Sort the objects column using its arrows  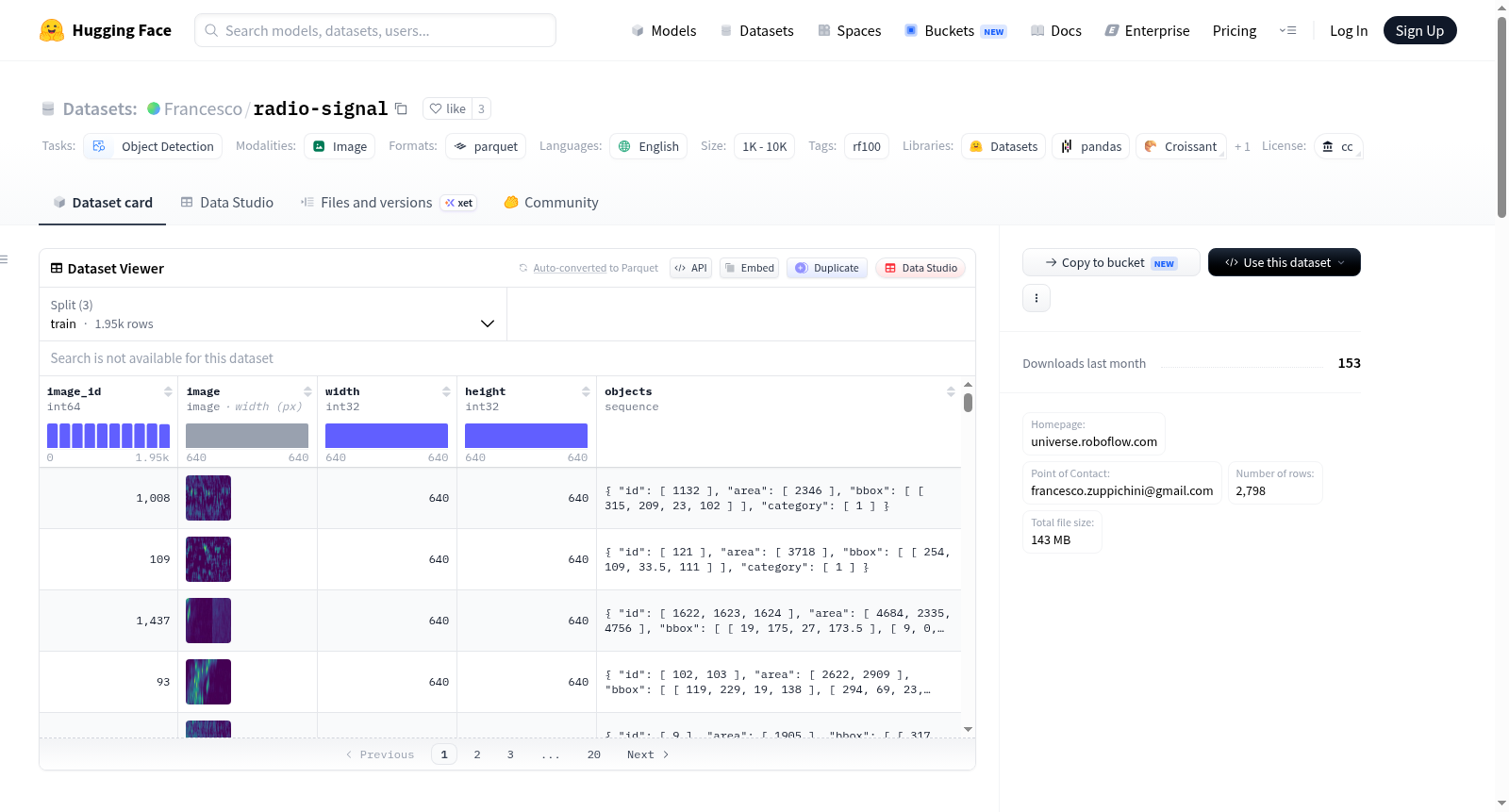pos(951,391)
